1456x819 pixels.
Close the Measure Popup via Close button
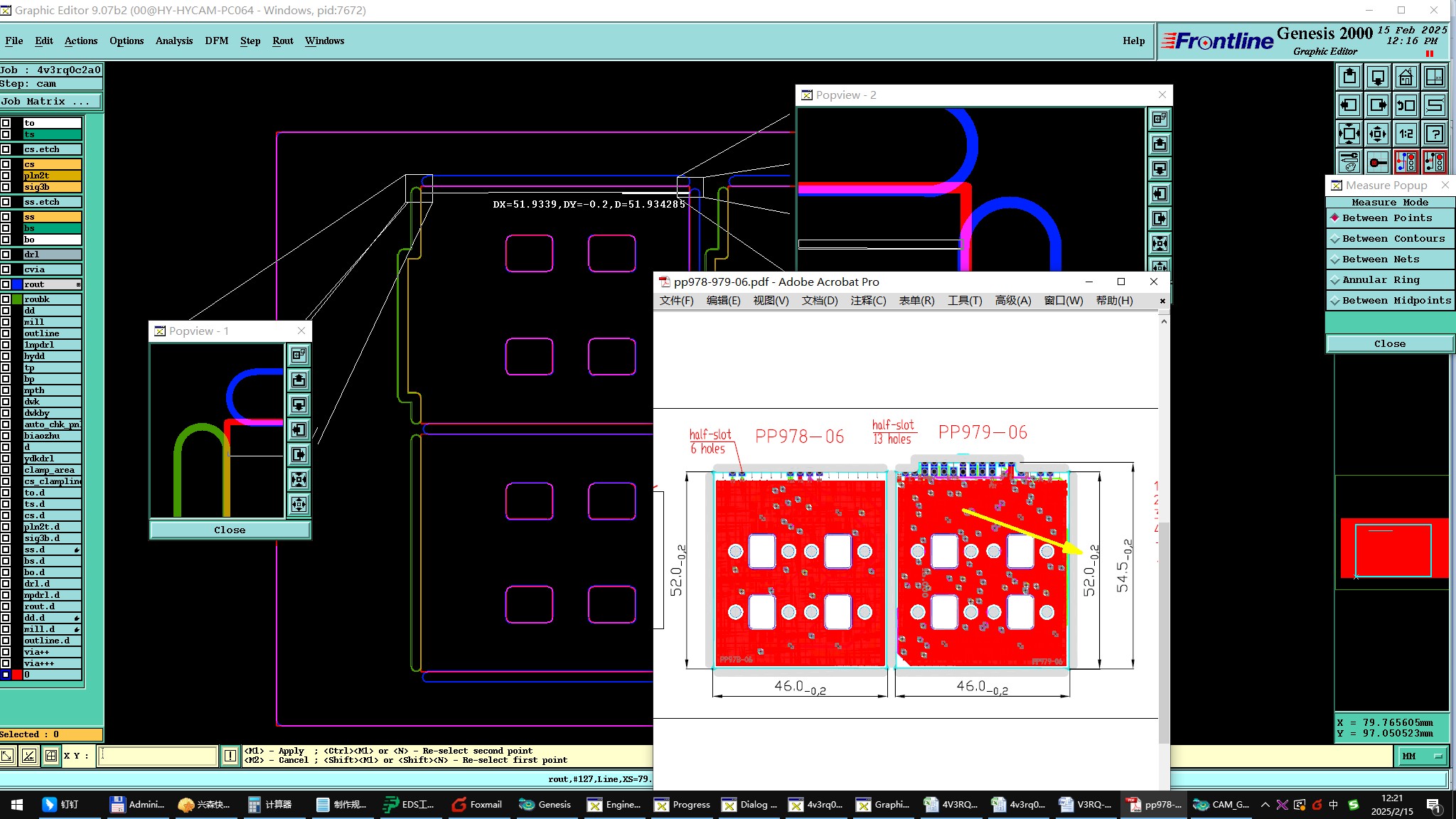click(1389, 344)
